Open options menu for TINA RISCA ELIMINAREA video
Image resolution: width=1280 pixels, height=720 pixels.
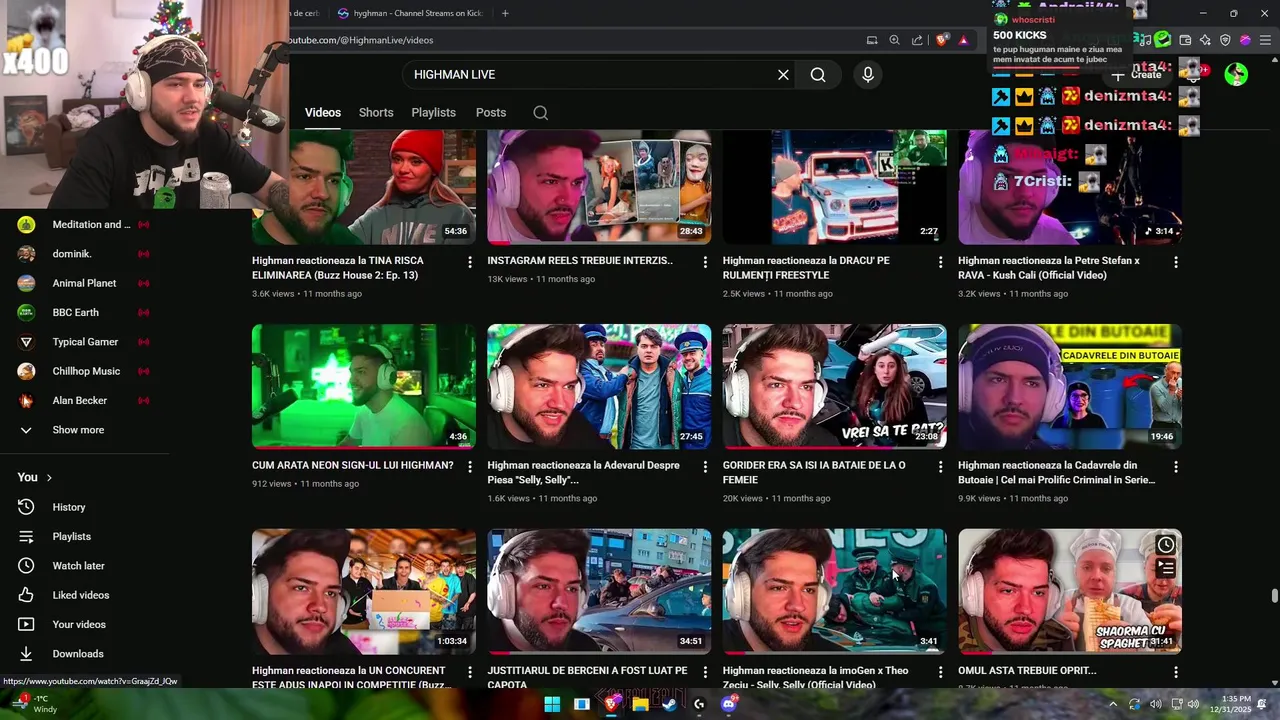(x=470, y=262)
